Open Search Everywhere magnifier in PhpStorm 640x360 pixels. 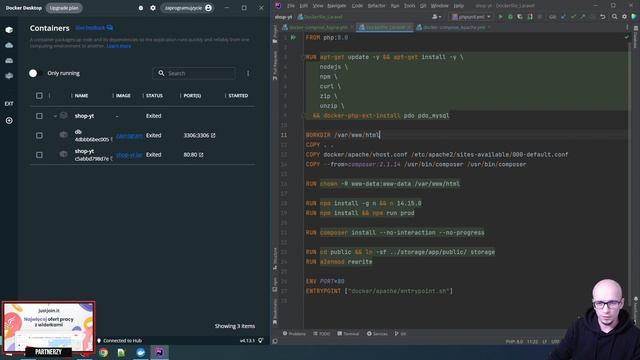pyautogui.click(x=614, y=17)
